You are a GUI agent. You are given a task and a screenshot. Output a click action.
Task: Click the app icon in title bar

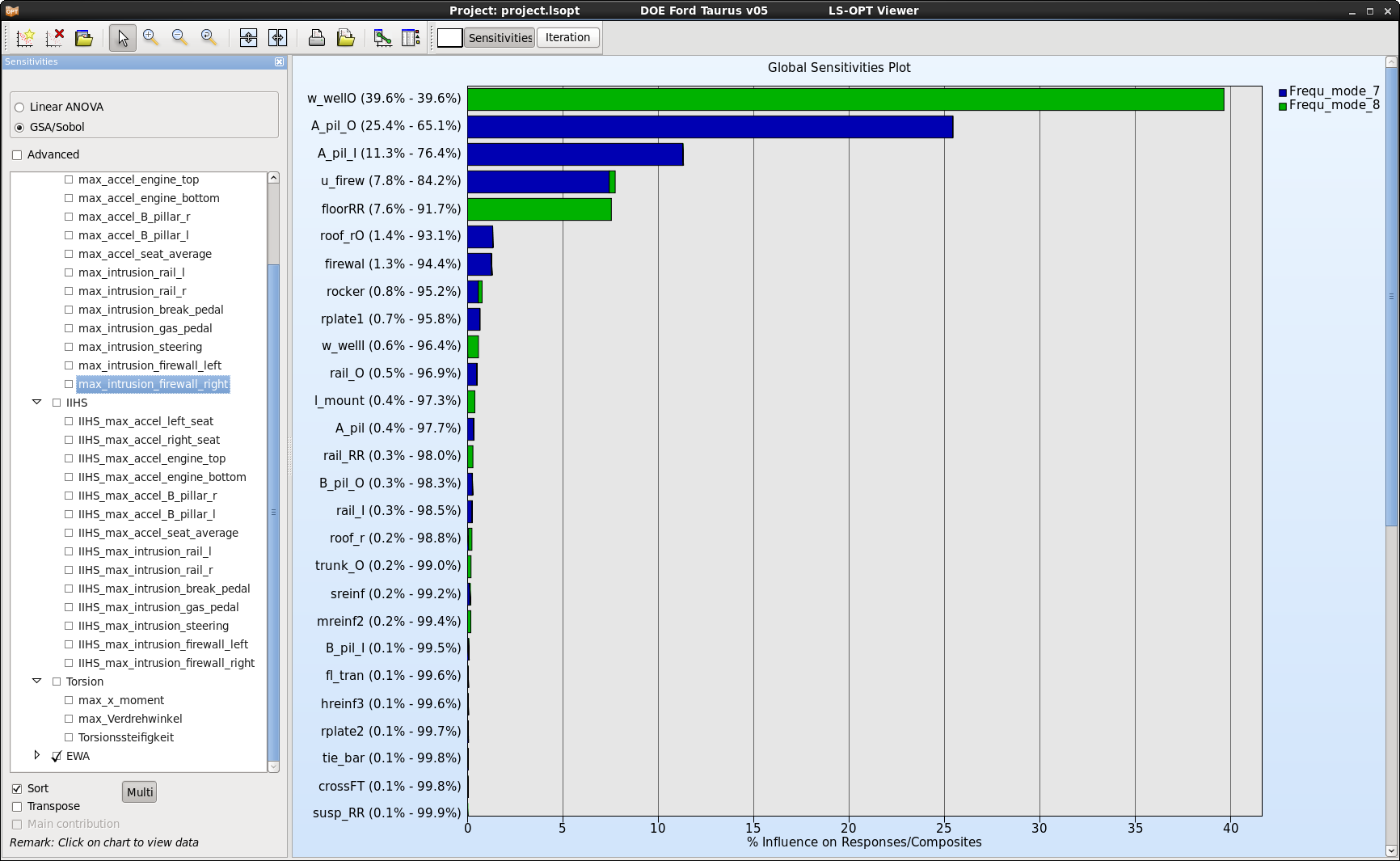[x=11, y=11]
